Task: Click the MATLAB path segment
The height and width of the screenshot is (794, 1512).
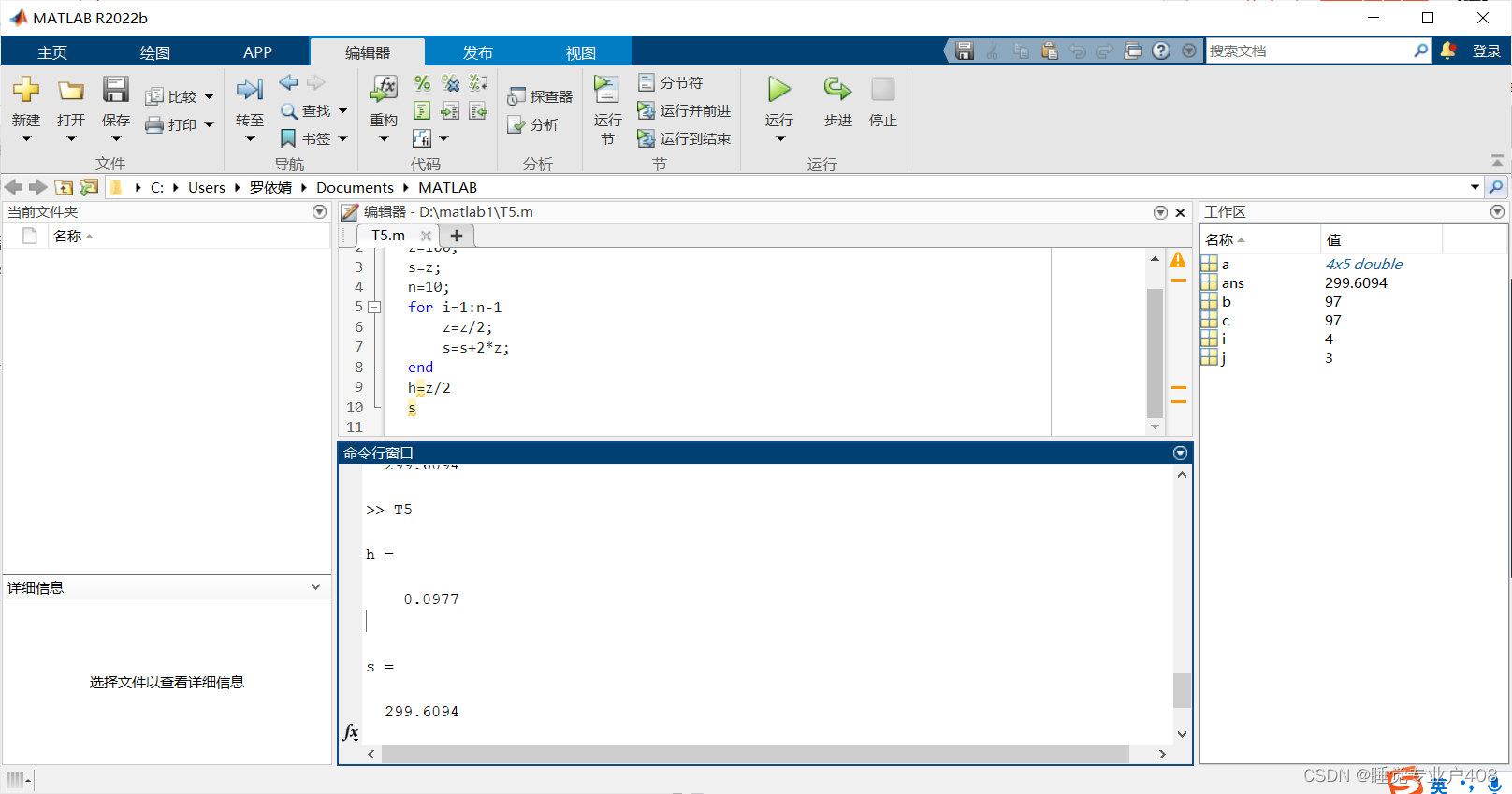Action: coord(447,187)
